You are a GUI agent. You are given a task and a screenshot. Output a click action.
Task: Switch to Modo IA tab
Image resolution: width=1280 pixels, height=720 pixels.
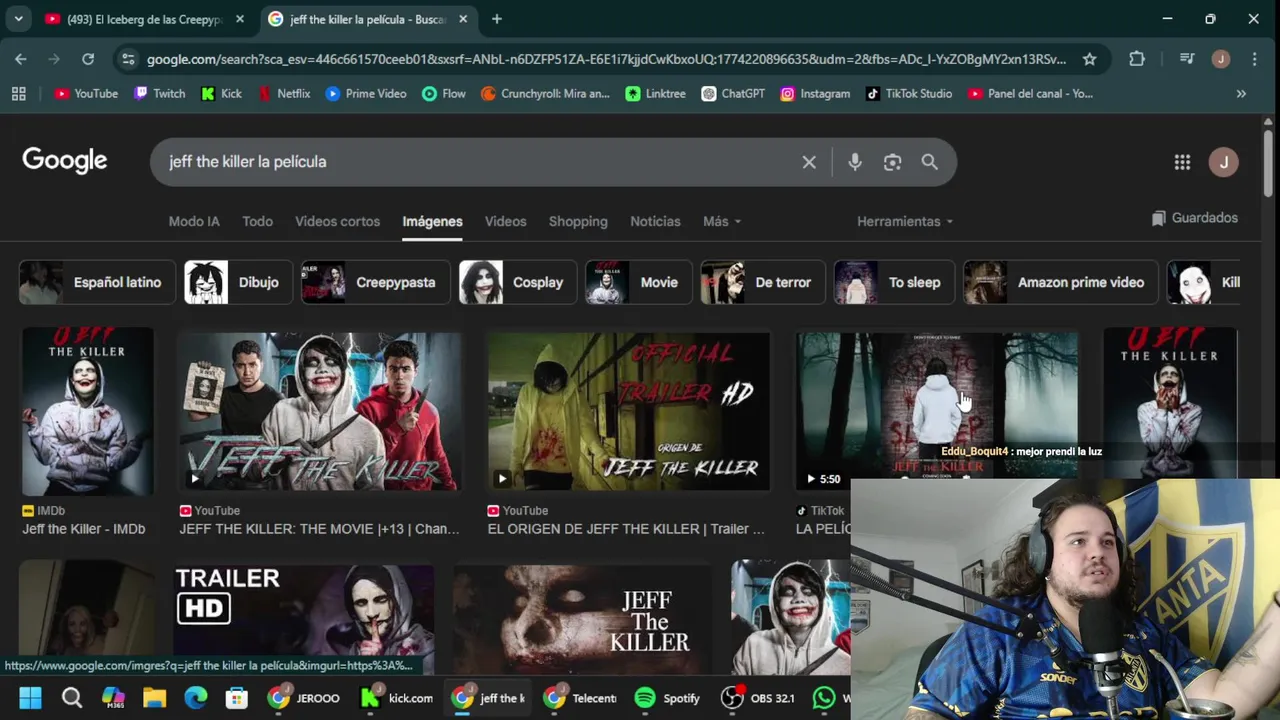point(194,221)
